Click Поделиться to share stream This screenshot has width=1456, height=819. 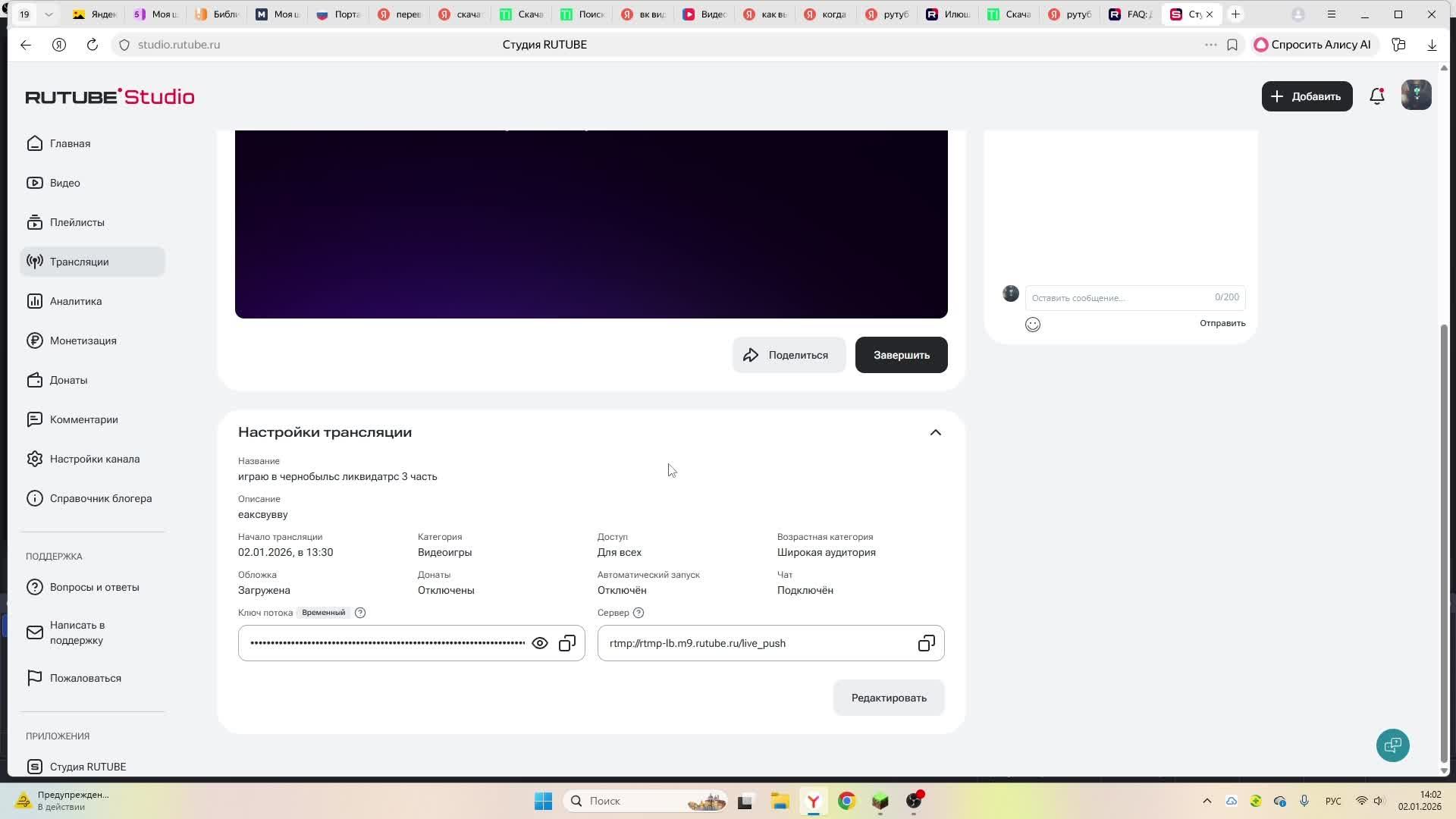pos(789,355)
